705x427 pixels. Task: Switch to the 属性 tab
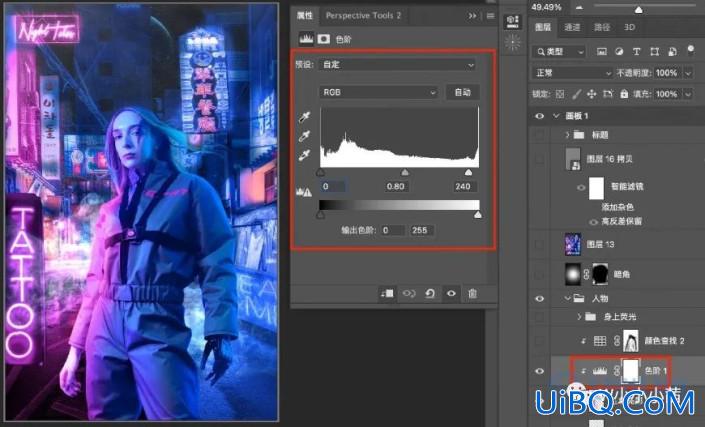pyautogui.click(x=304, y=16)
